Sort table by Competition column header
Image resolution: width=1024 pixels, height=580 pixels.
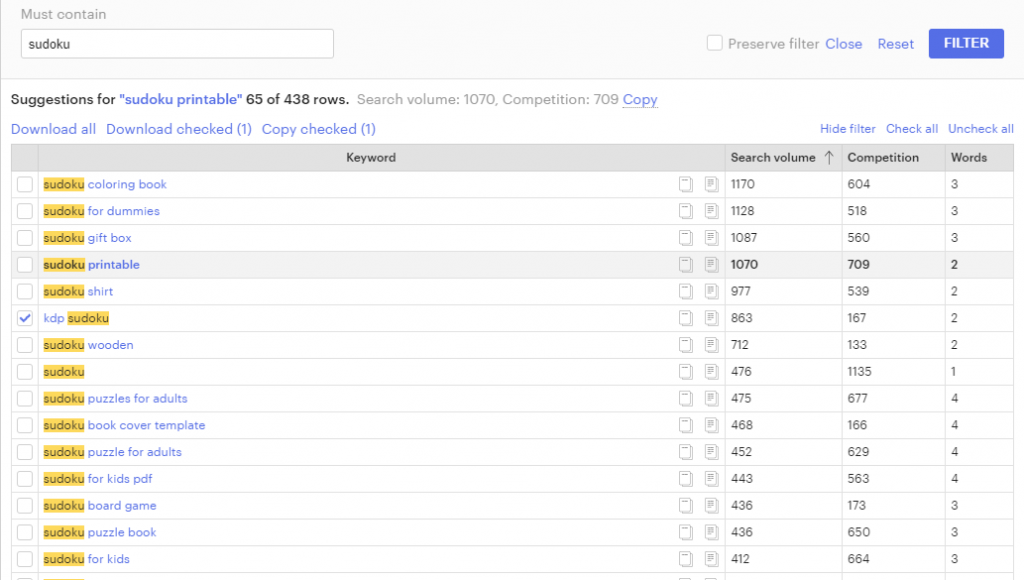882,157
